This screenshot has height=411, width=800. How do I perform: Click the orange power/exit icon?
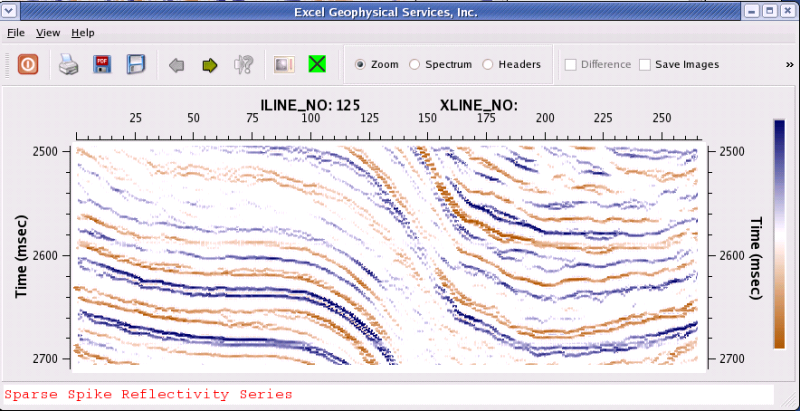point(28,65)
